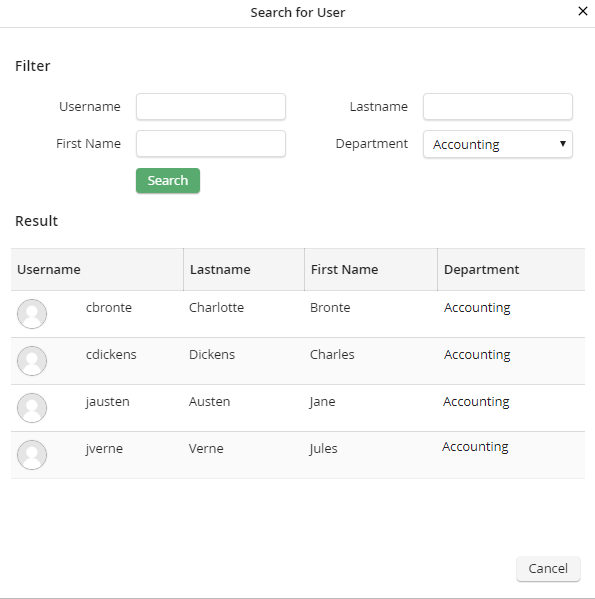Click the avatar icon for jausten
The width and height of the screenshot is (595, 599).
32,408
